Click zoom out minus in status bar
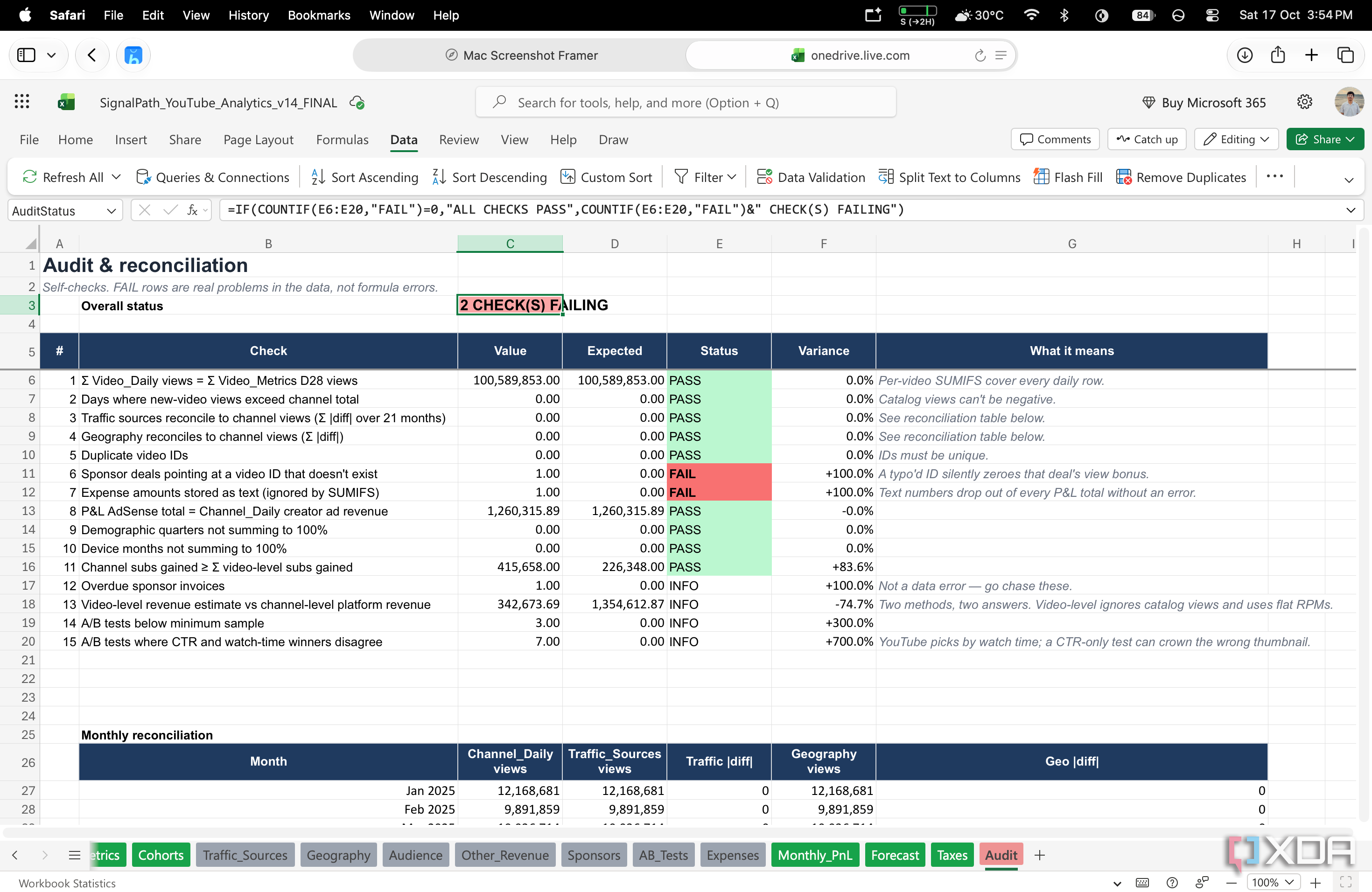This screenshot has width=1372, height=892. 1232,882
